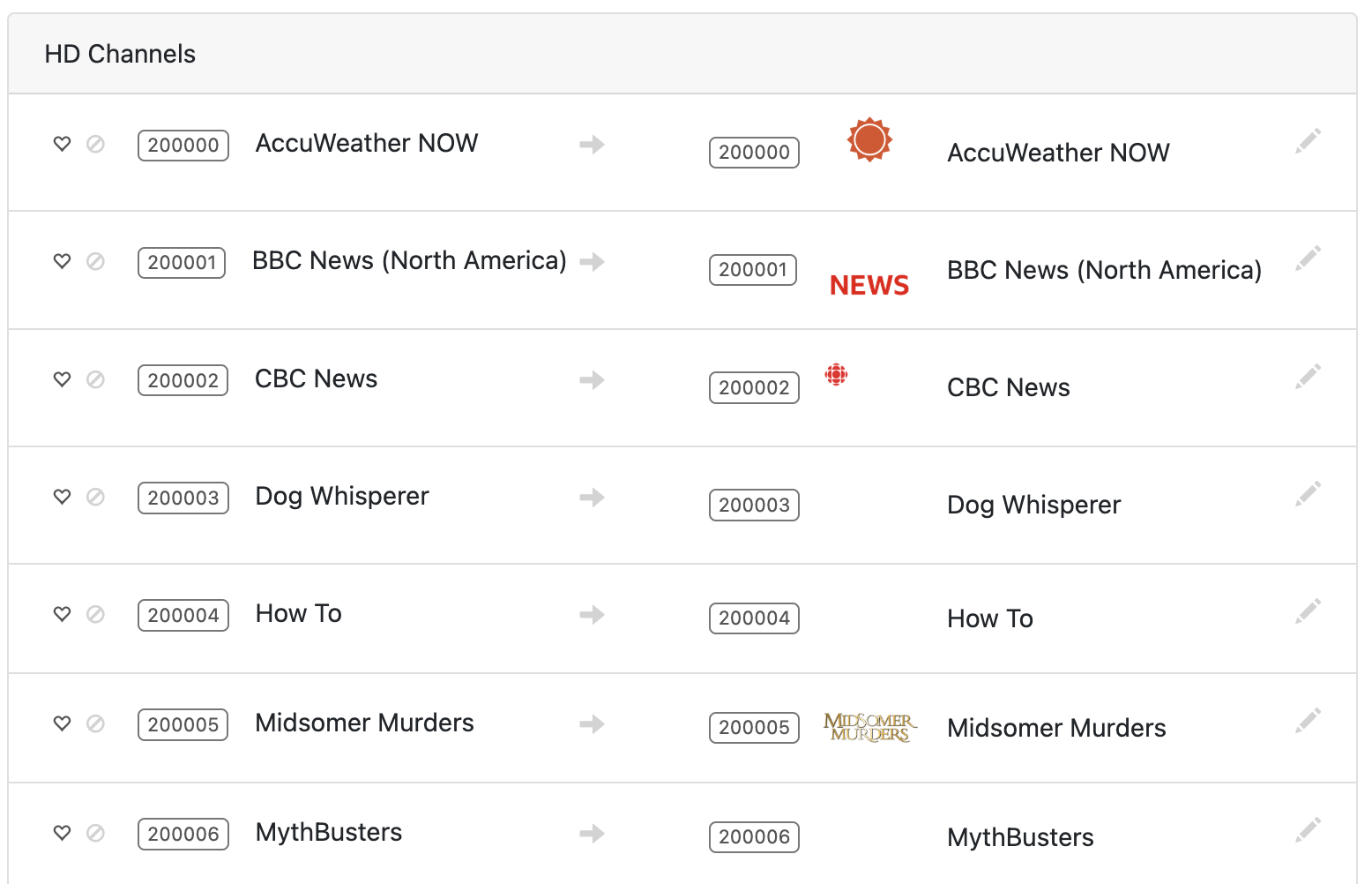
Task: Disable the MythBusters channel with block icon
Action: 95,833
